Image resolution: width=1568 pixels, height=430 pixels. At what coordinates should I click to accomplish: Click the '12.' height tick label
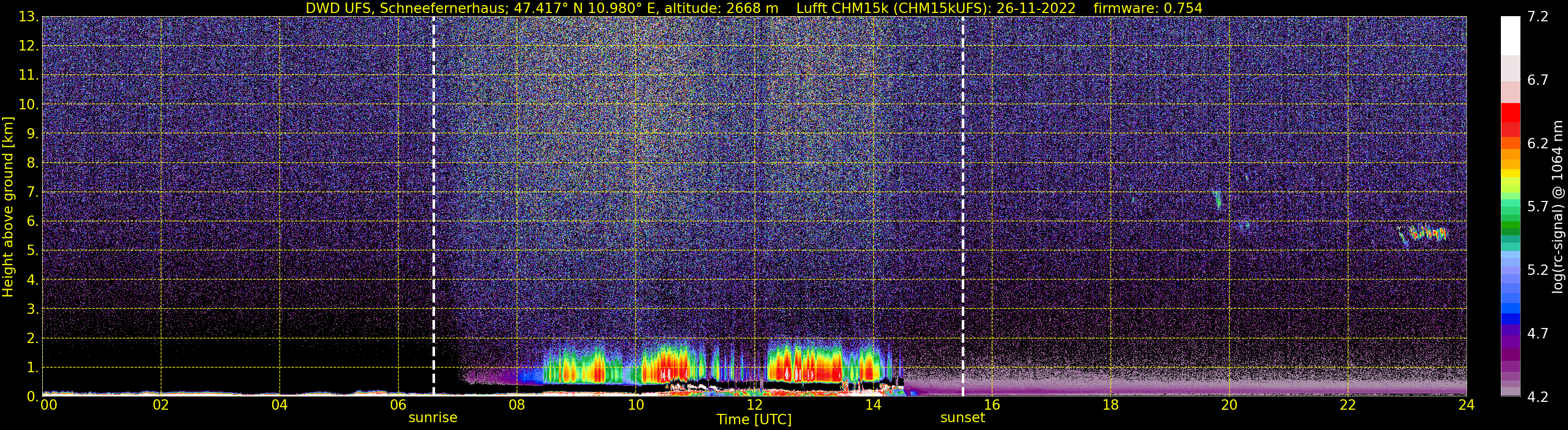(x=29, y=46)
